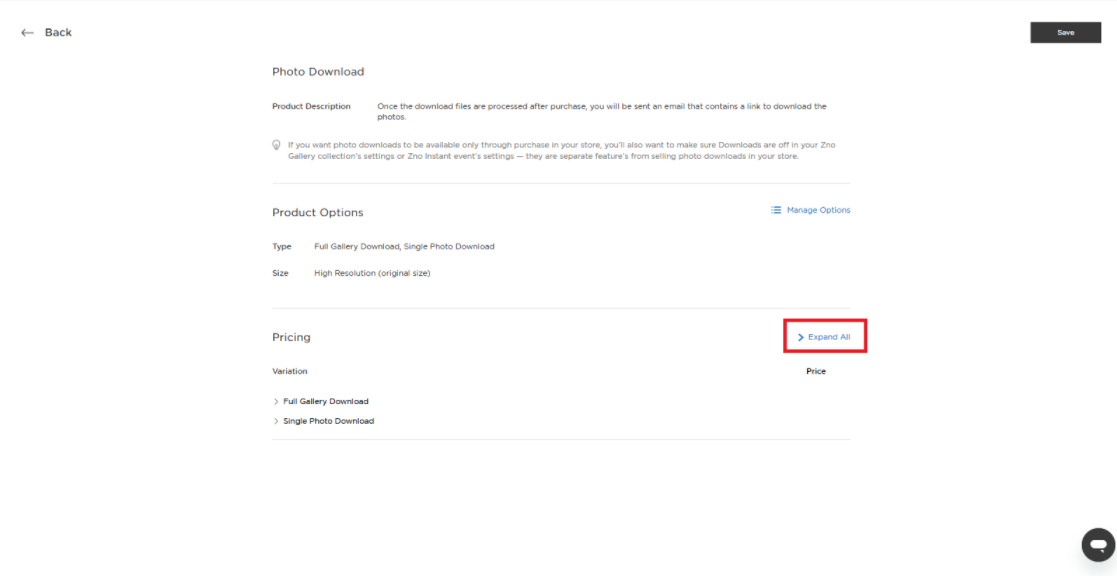Click the lightbulb tip icon

coord(277,145)
